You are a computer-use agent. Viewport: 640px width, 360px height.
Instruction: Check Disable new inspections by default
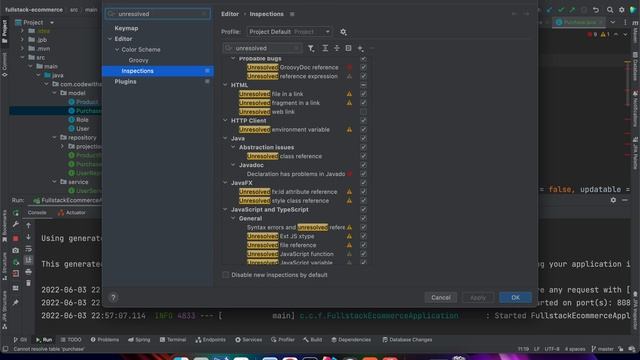tap(226, 275)
